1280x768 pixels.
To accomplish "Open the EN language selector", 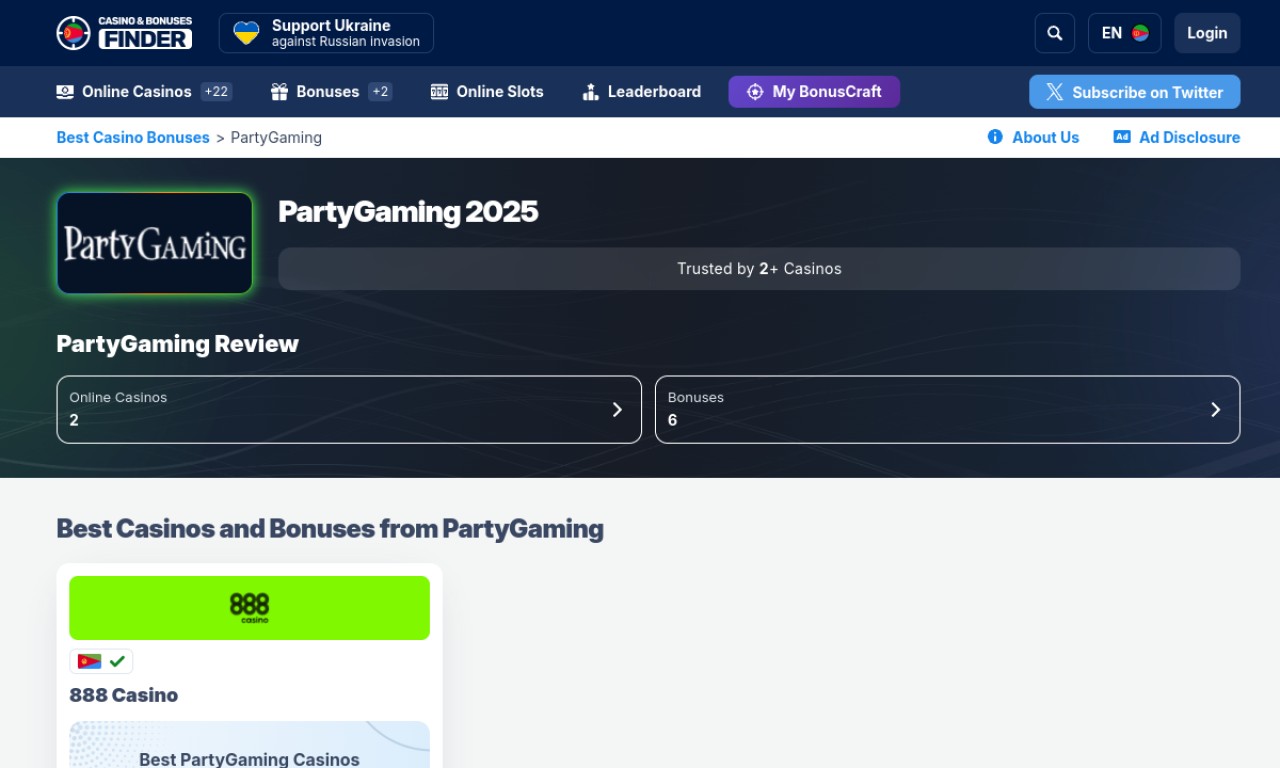I will pos(1124,33).
